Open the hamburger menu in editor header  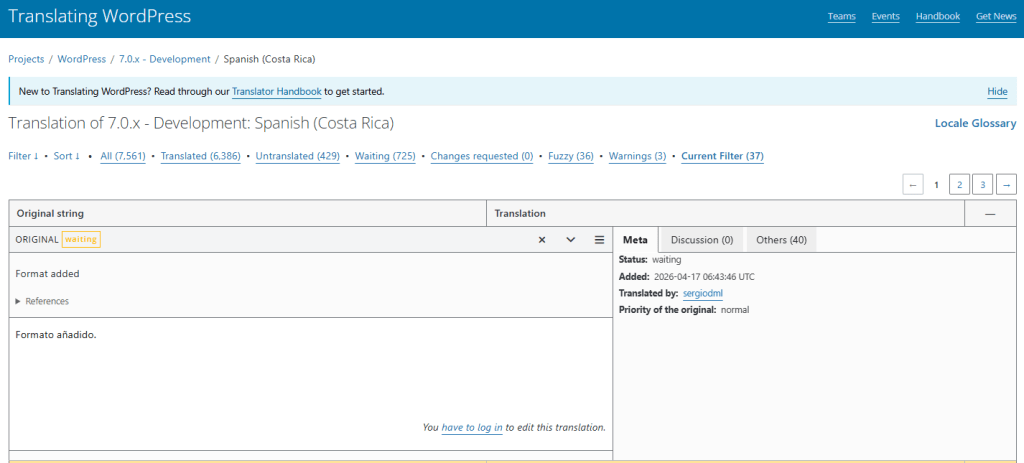point(599,240)
